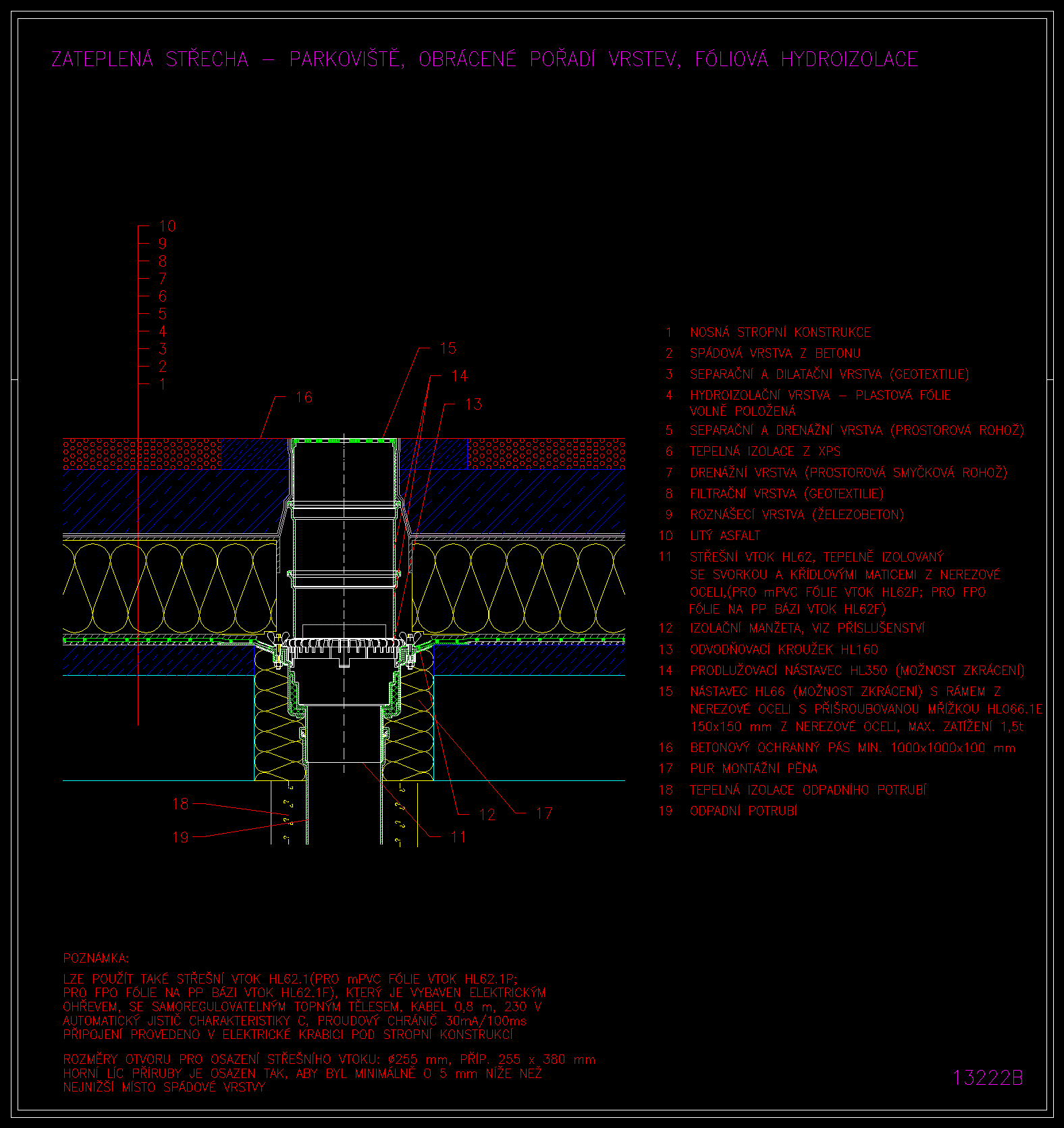1064x1128 pixels.
Task: Select leader label 16 above slab
Action: [x=304, y=397]
